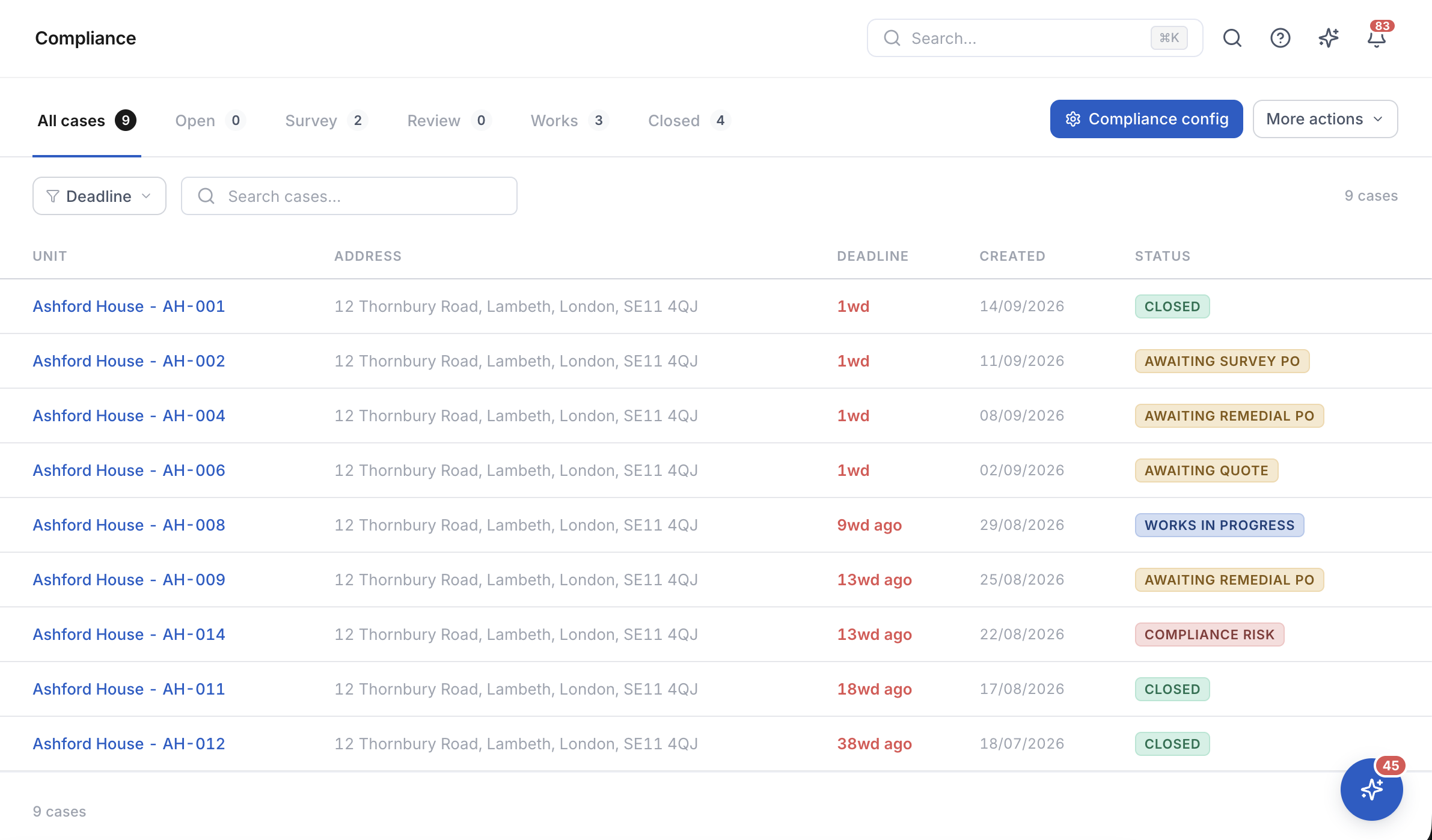Open the help question-mark icon
Image resolution: width=1432 pixels, height=840 pixels.
tap(1281, 38)
